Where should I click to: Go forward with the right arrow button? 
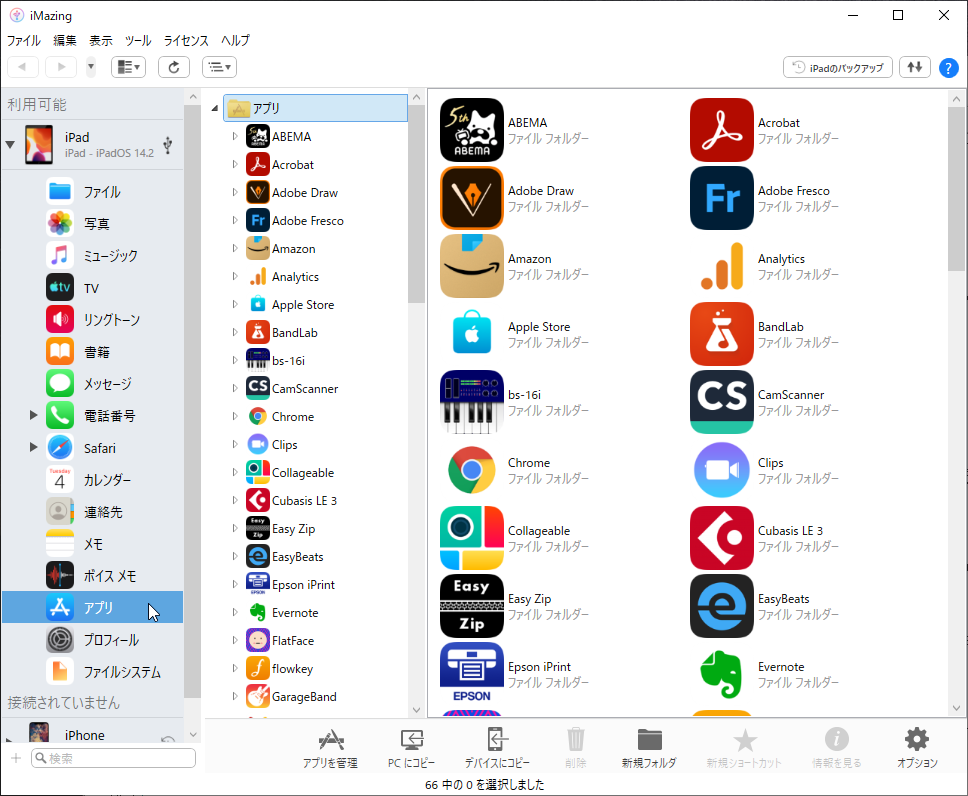click(x=61, y=67)
